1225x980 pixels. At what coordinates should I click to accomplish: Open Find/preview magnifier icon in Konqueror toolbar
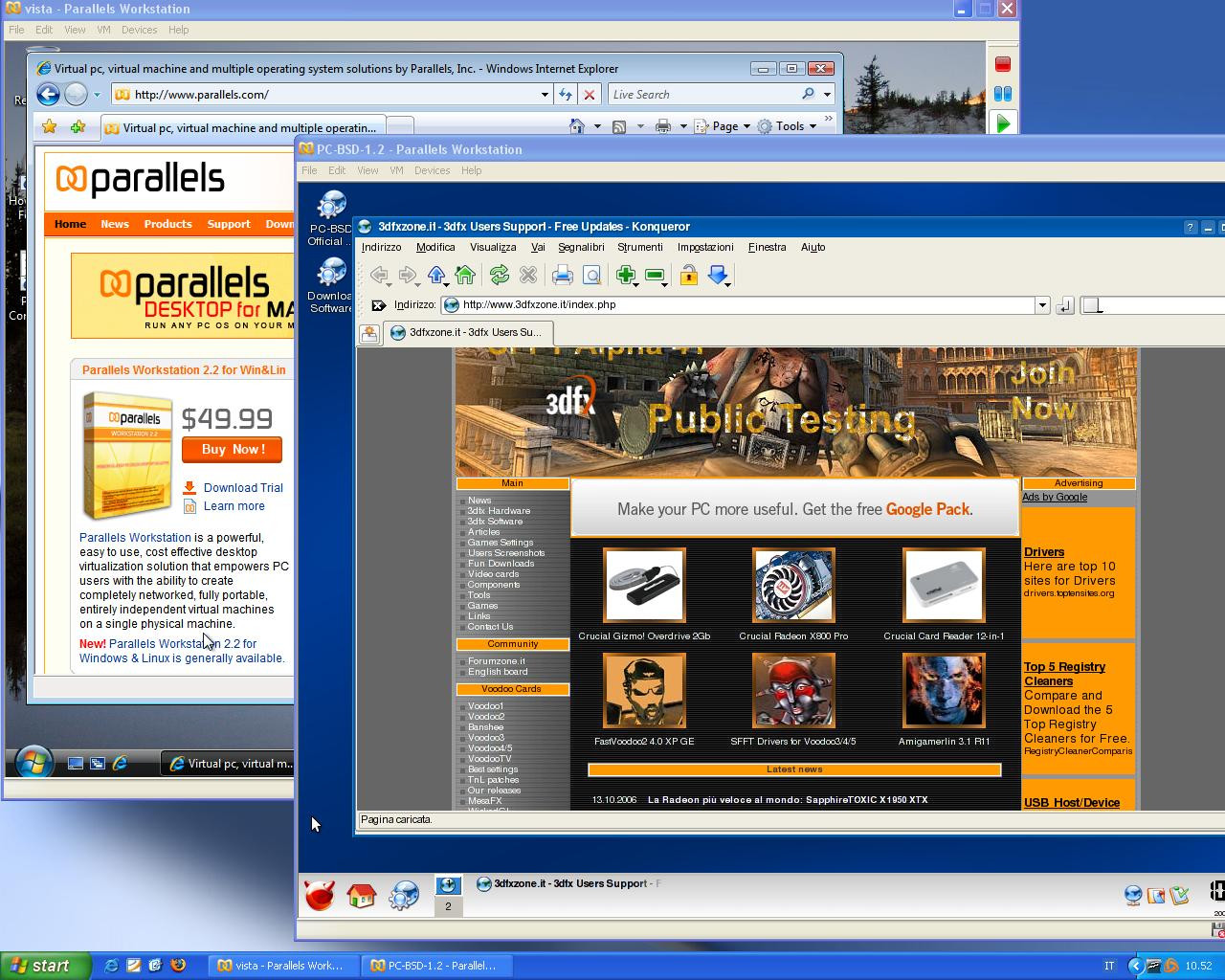(591, 276)
